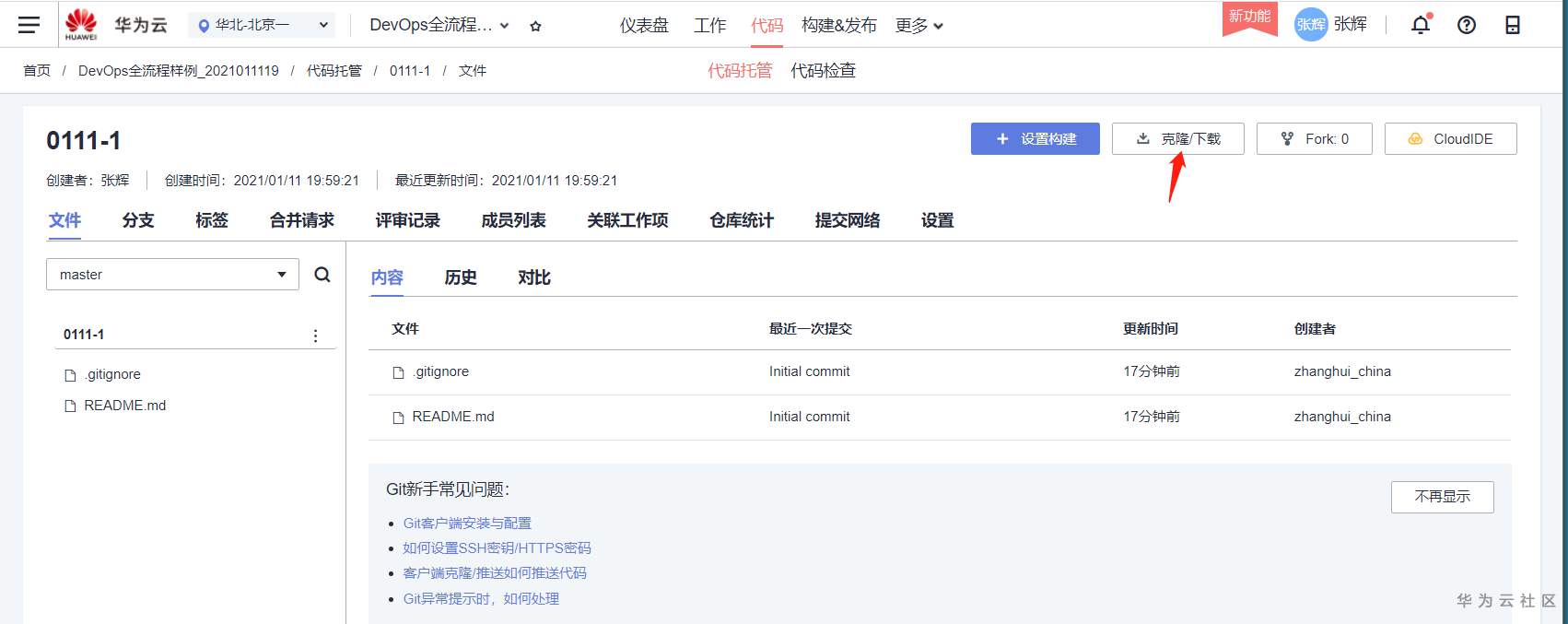Click the 不再显示 button
This screenshot has height=624, width=1568.
(x=1443, y=497)
